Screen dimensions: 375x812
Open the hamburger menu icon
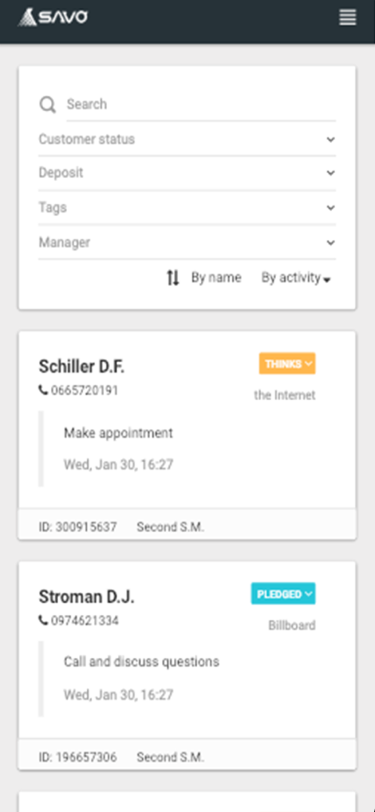tap(348, 18)
